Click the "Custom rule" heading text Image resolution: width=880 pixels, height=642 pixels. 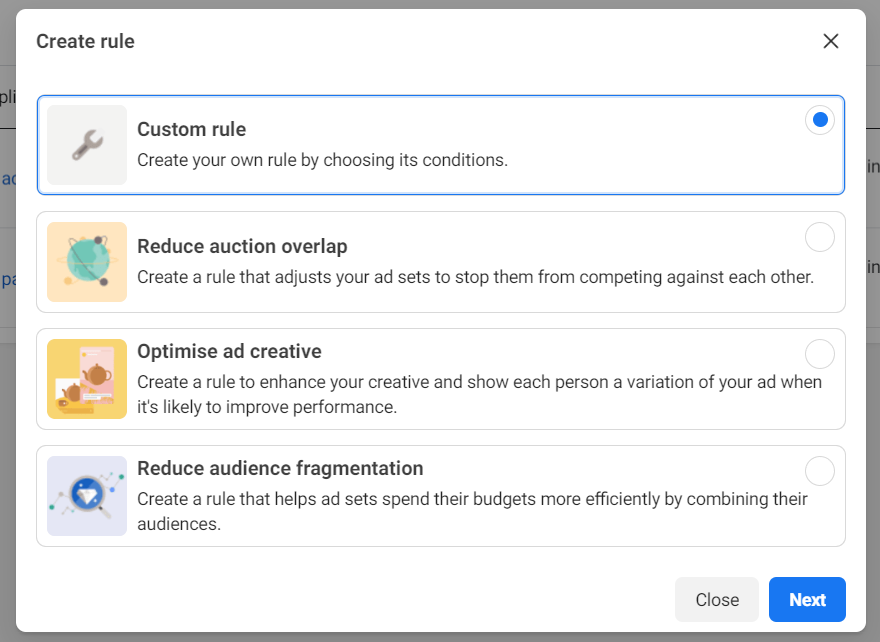coord(191,129)
